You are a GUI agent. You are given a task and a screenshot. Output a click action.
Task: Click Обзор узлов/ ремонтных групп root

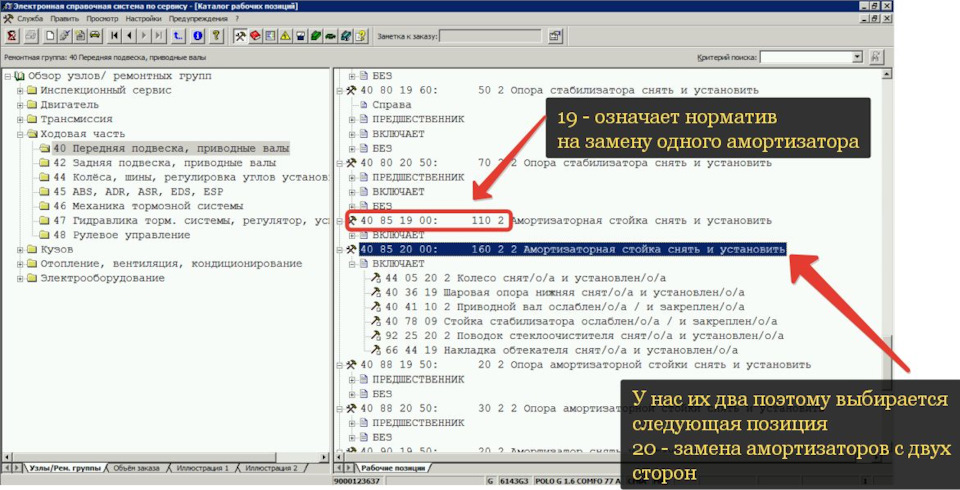pos(119,76)
